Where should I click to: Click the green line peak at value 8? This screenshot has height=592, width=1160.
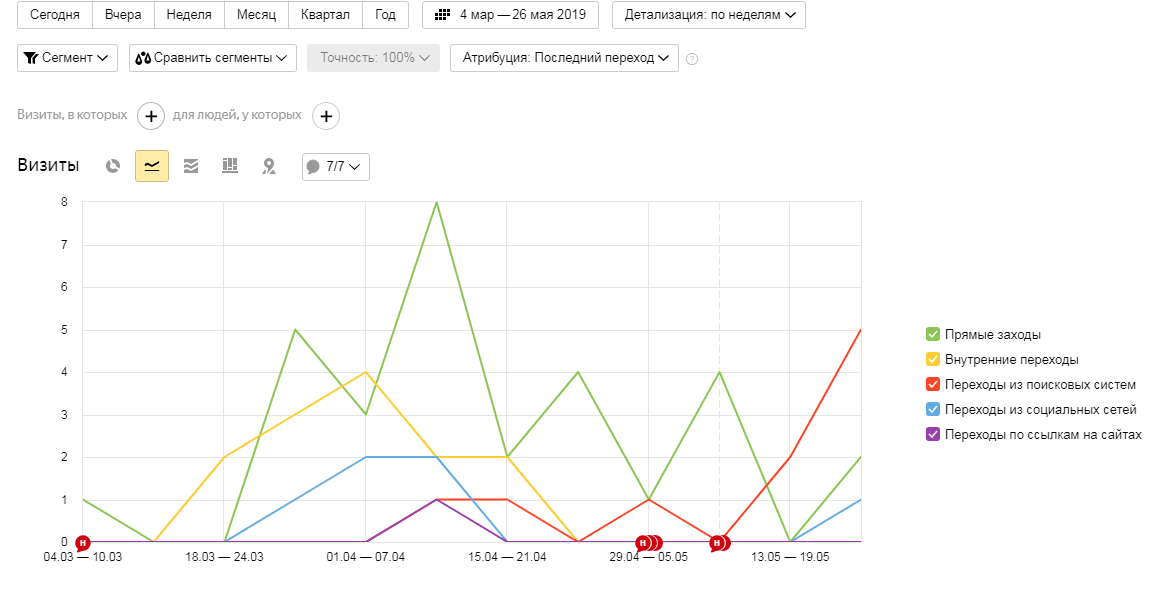(436, 202)
